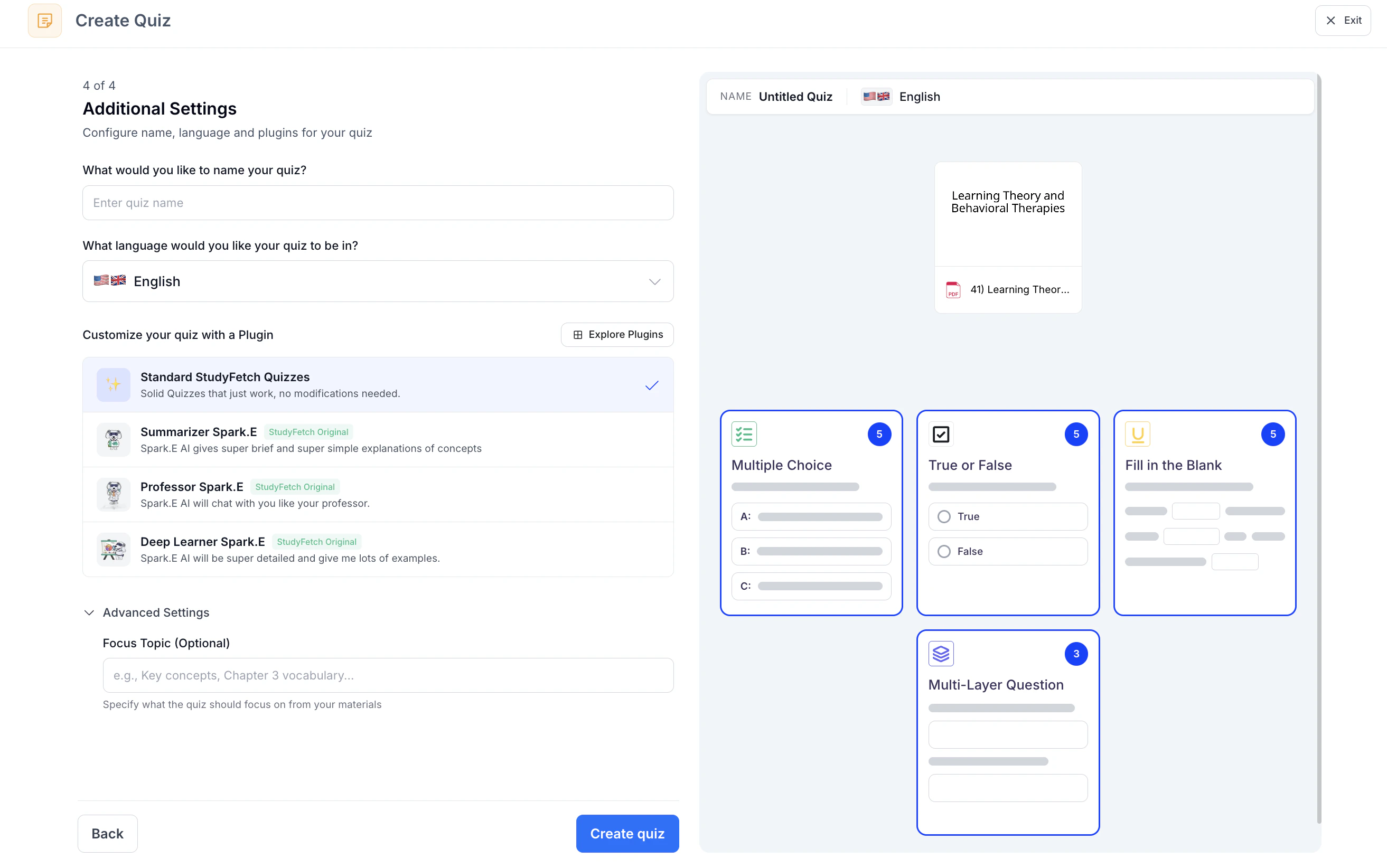Click the Focus Topic input field
Image resolution: width=1387 pixels, height=868 pixels.
pos(388,675)
